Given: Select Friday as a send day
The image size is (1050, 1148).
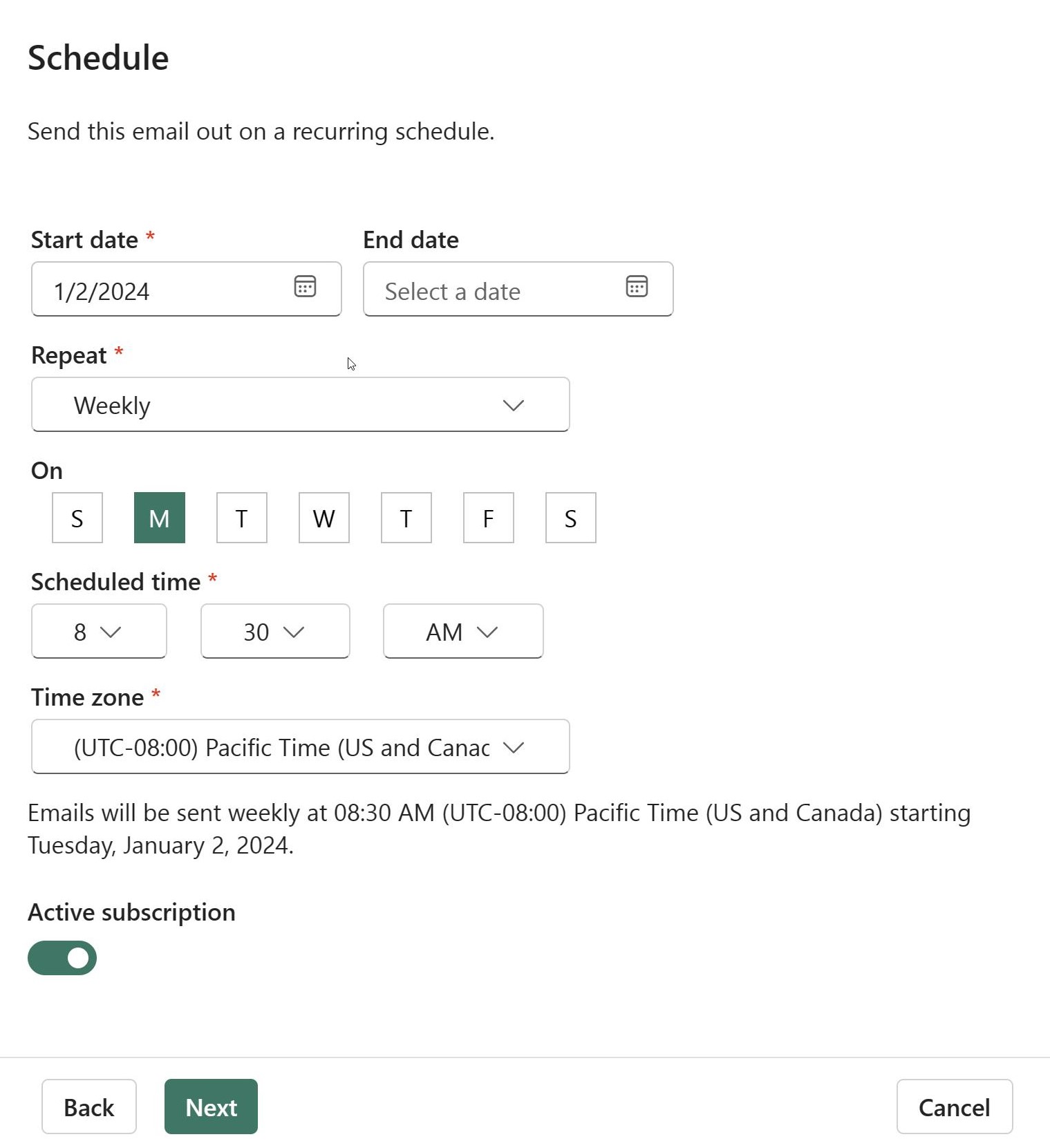Looking at the screenshot, I should tap(488, 517).
